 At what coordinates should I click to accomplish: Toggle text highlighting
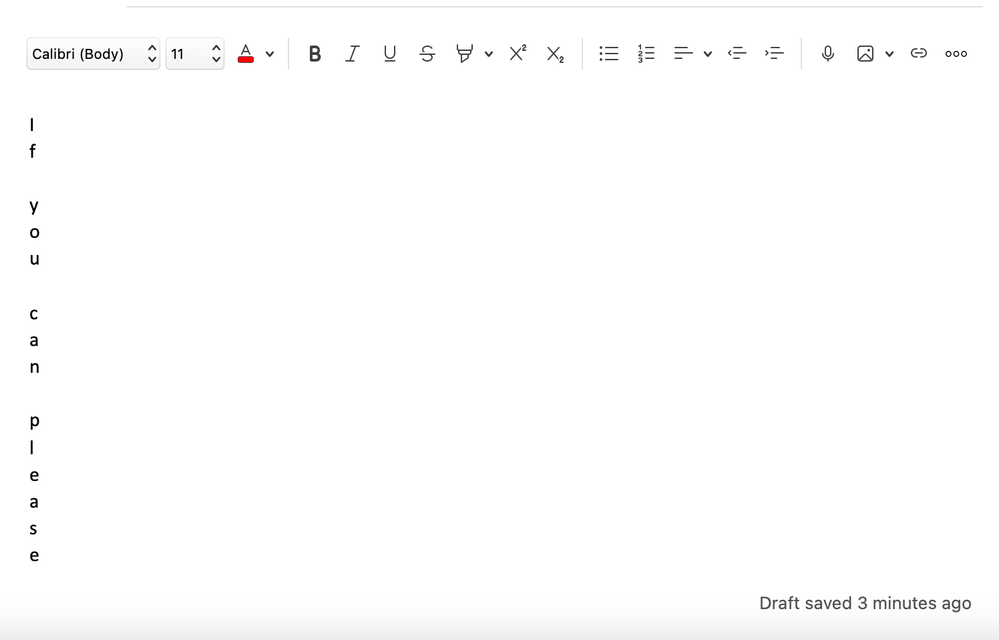465,53
